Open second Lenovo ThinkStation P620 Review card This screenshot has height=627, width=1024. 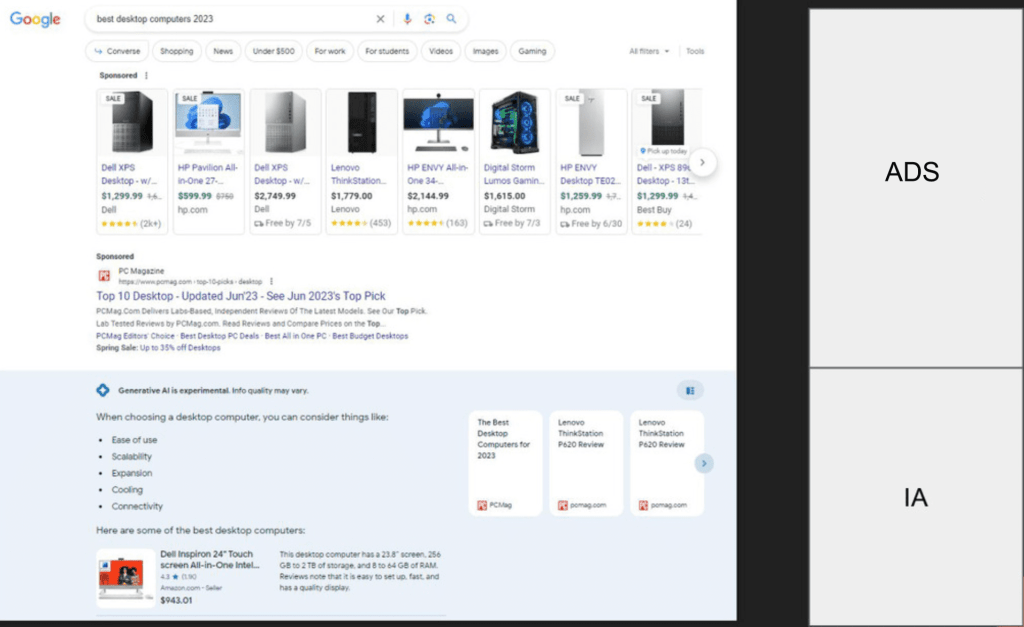coord(667,463)
